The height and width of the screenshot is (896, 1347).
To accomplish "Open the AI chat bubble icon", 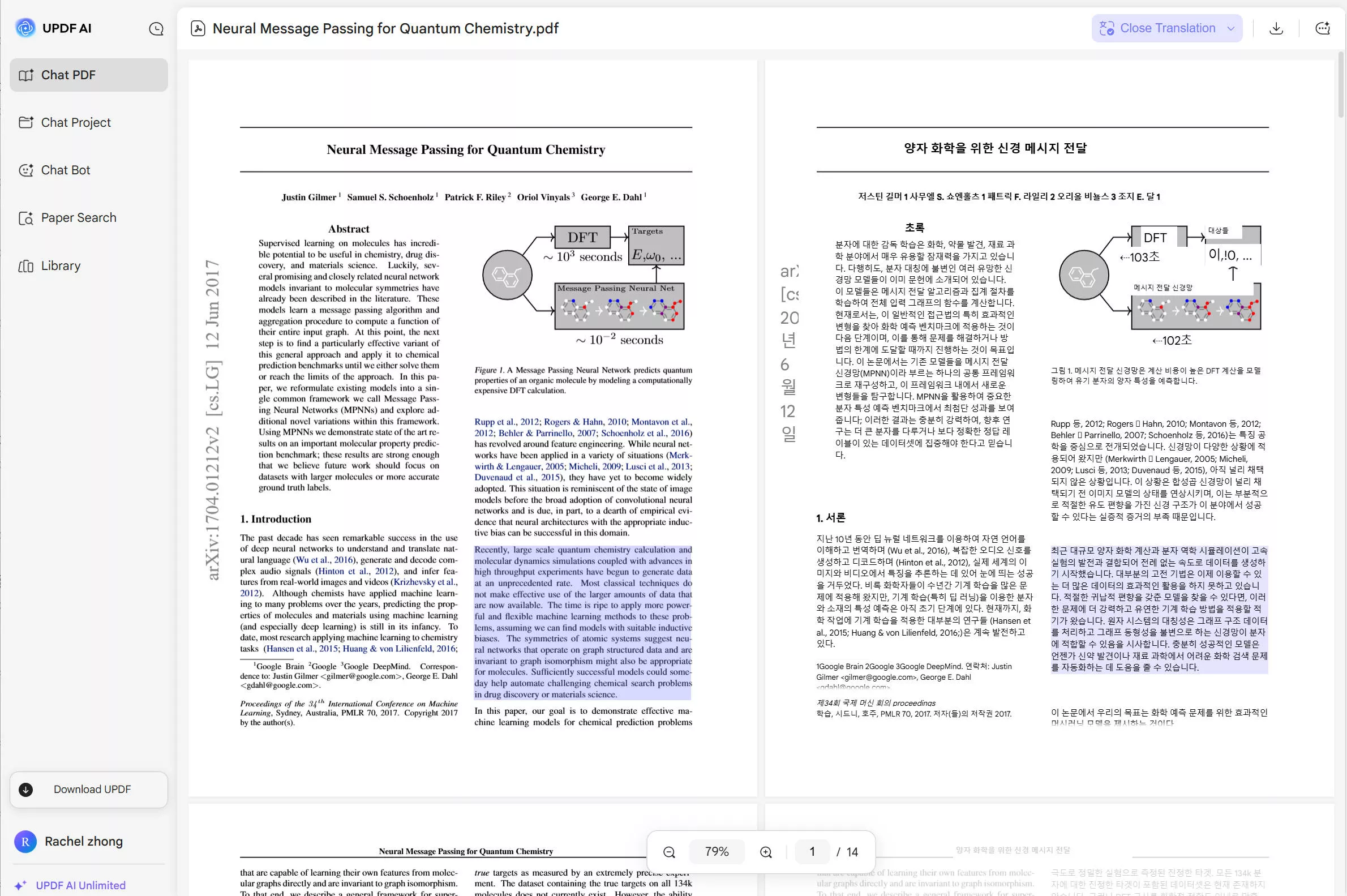I will (x=1323, y=28).
